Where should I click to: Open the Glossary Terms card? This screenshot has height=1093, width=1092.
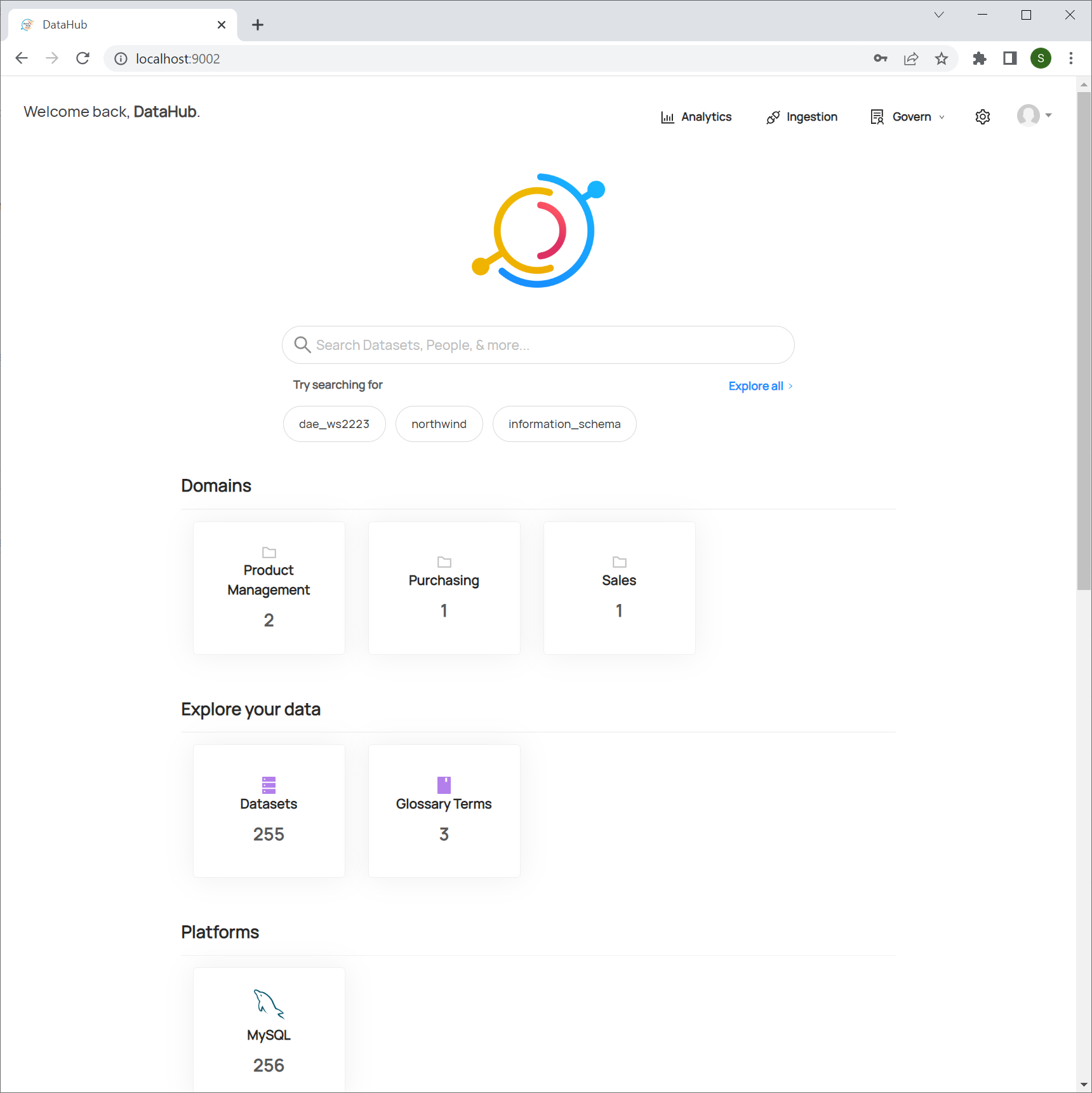tap(444, 811)
